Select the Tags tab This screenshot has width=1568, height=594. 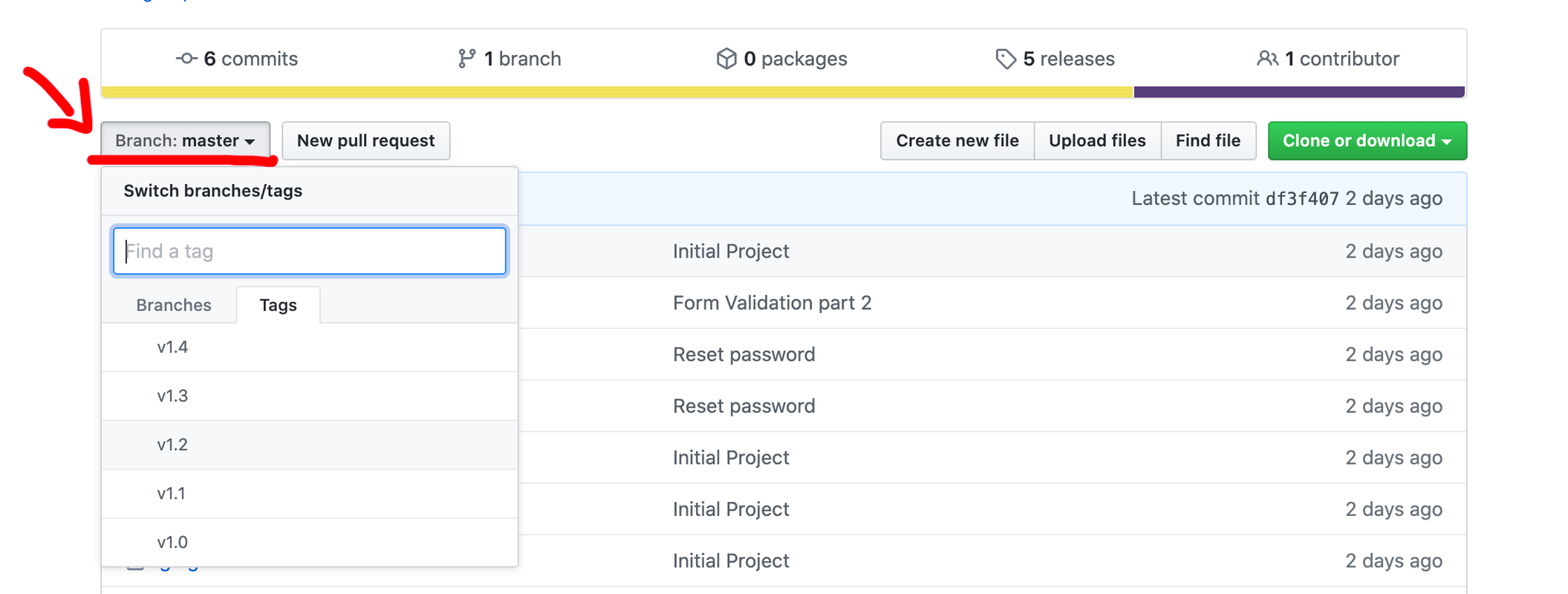pyautogui.click(x=279, y=305)
